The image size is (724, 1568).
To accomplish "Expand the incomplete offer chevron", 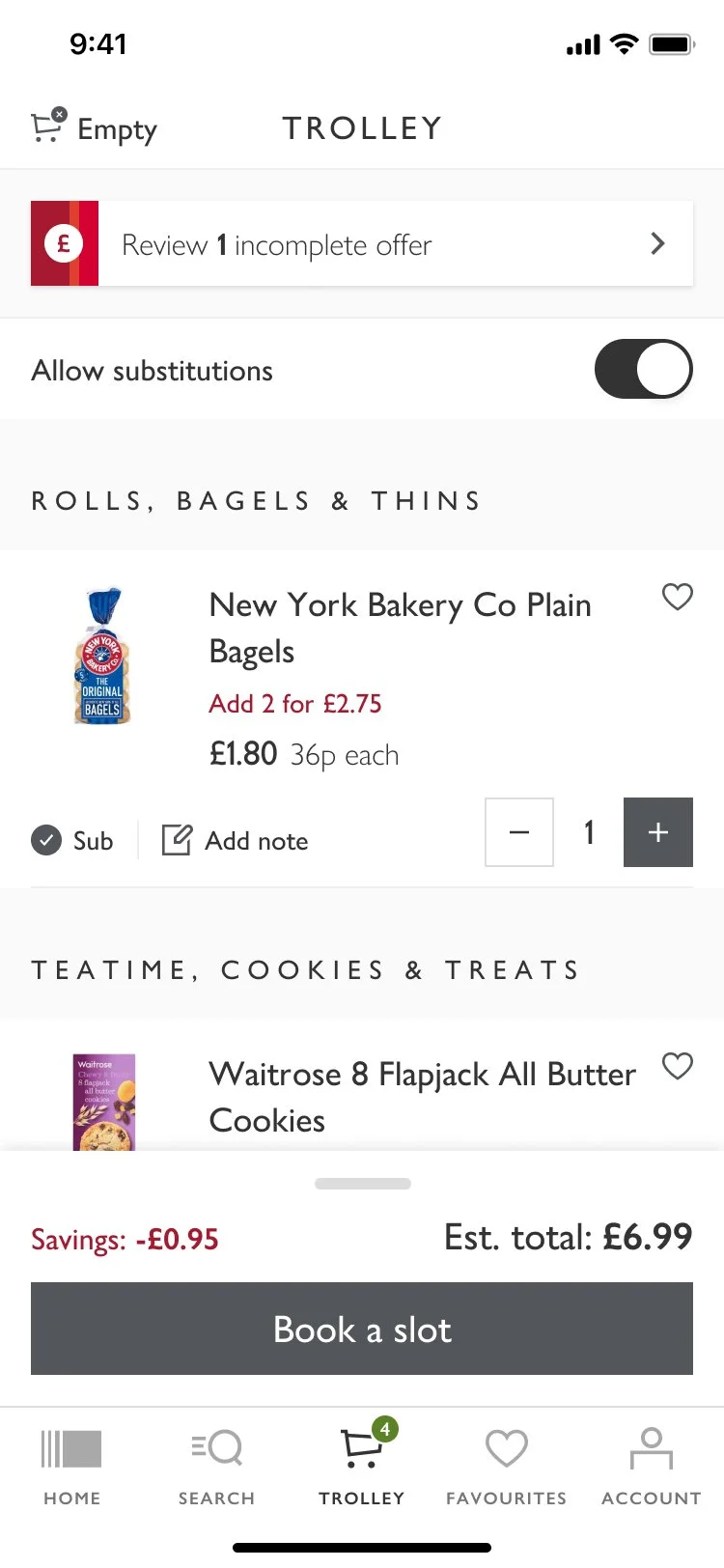I will coord(657,243).
